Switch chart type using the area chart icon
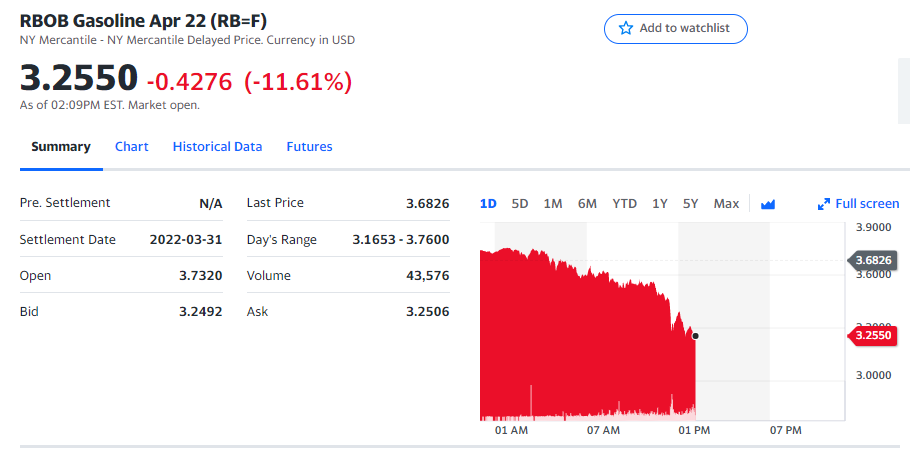The height and width of the screenshot is (462, 910). (768, 204)
